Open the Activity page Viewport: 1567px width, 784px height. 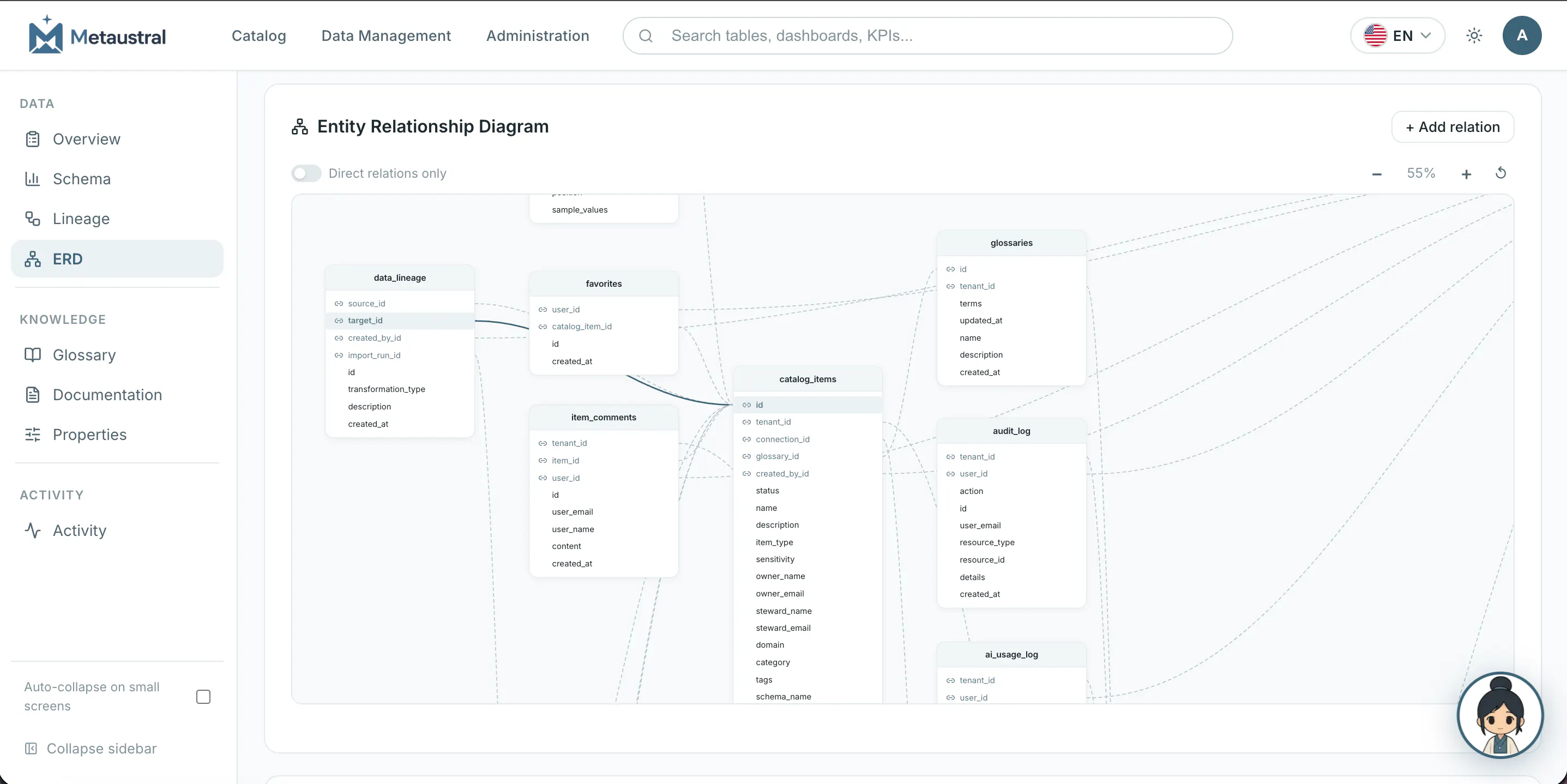117,530
